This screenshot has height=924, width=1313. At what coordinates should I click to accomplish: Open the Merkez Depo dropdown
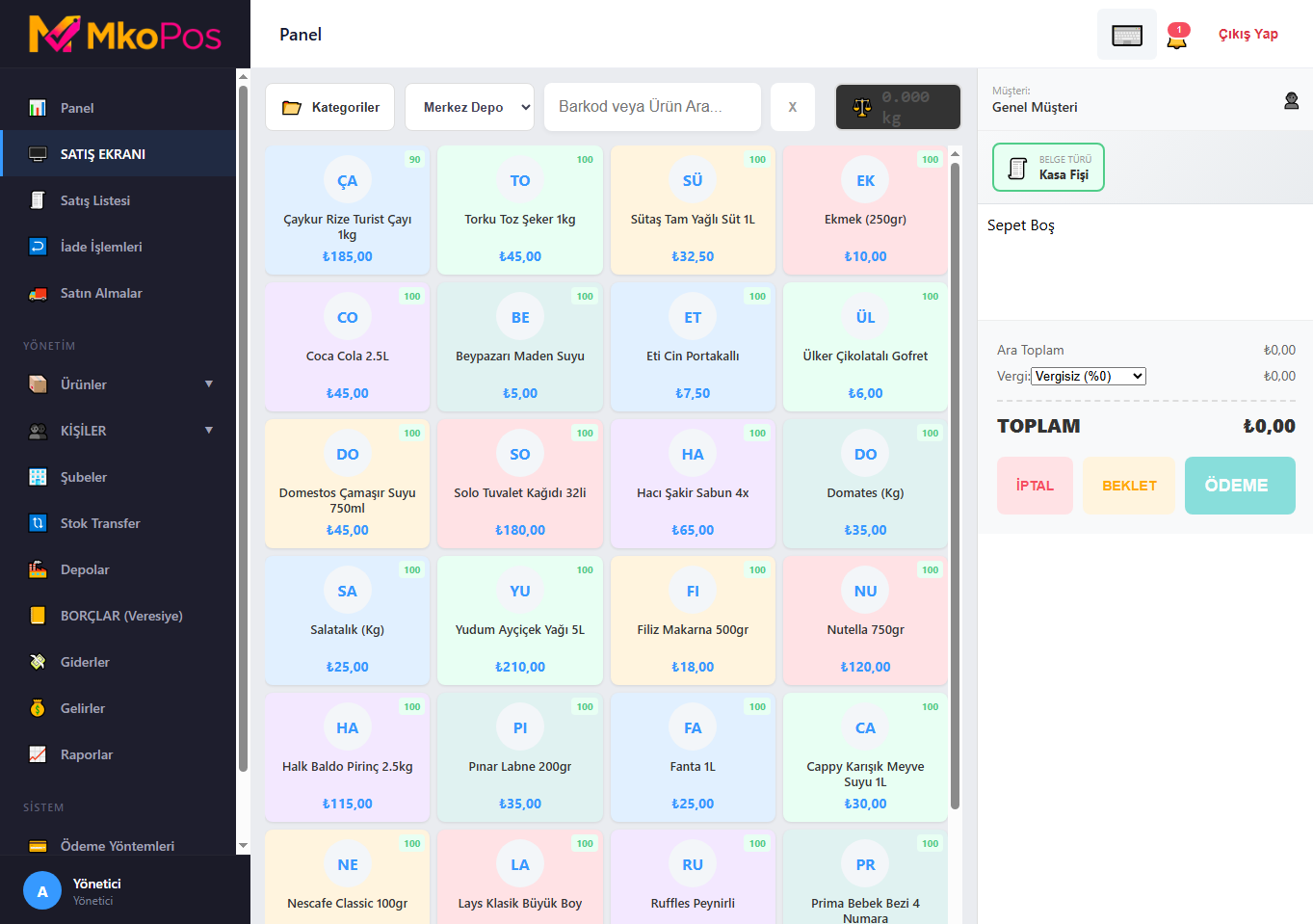coord(469,106)
